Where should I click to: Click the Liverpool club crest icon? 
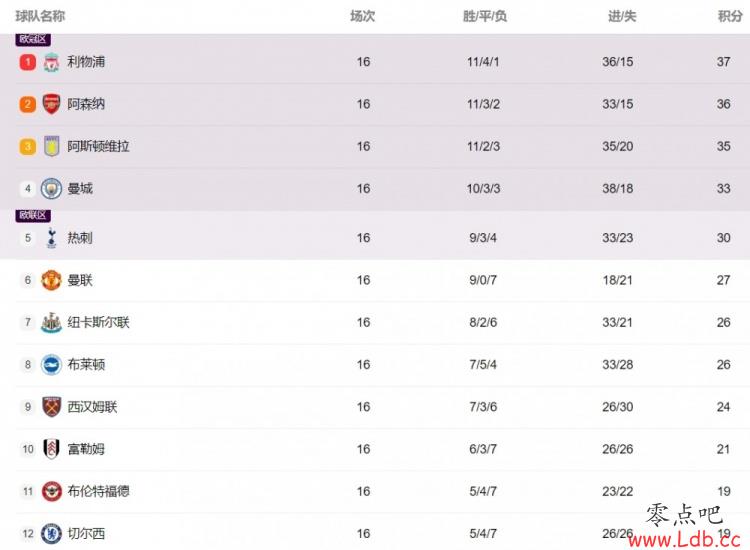click(x=51, y=62)
